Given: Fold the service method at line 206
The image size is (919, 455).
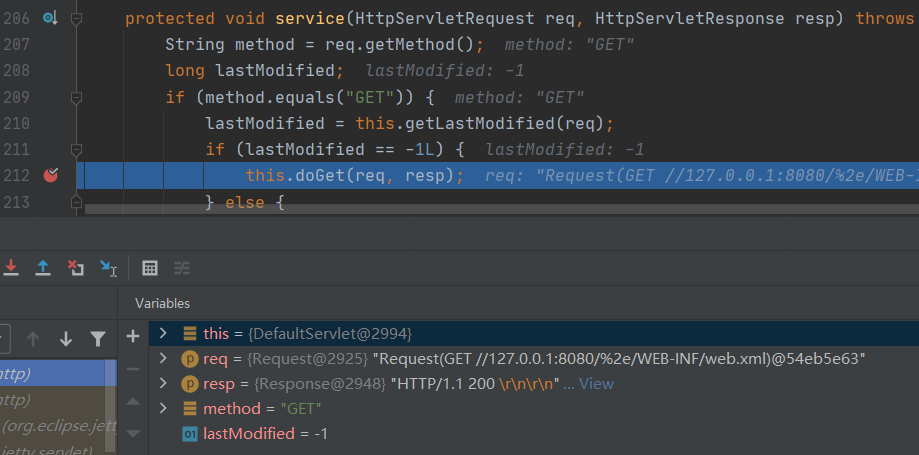Looking at the screenshot, I should pyautogui.click(x=76, y=18).
